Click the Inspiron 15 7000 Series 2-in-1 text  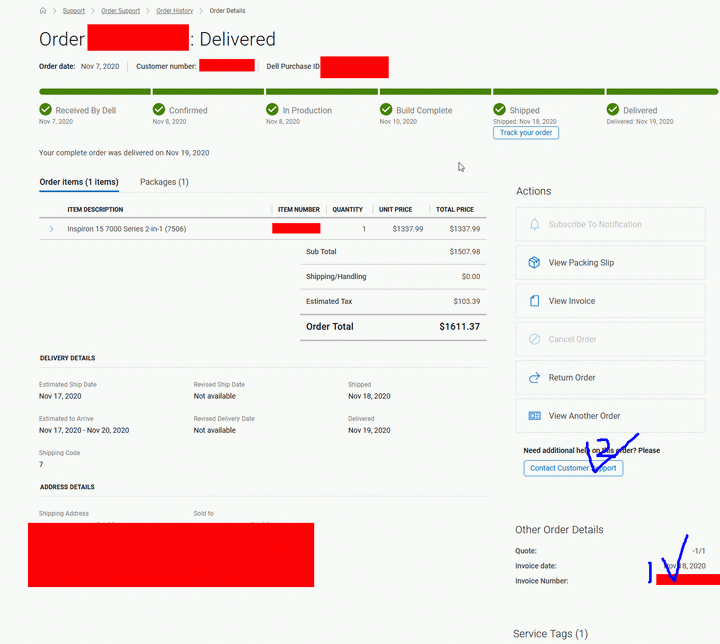point(127,229)
